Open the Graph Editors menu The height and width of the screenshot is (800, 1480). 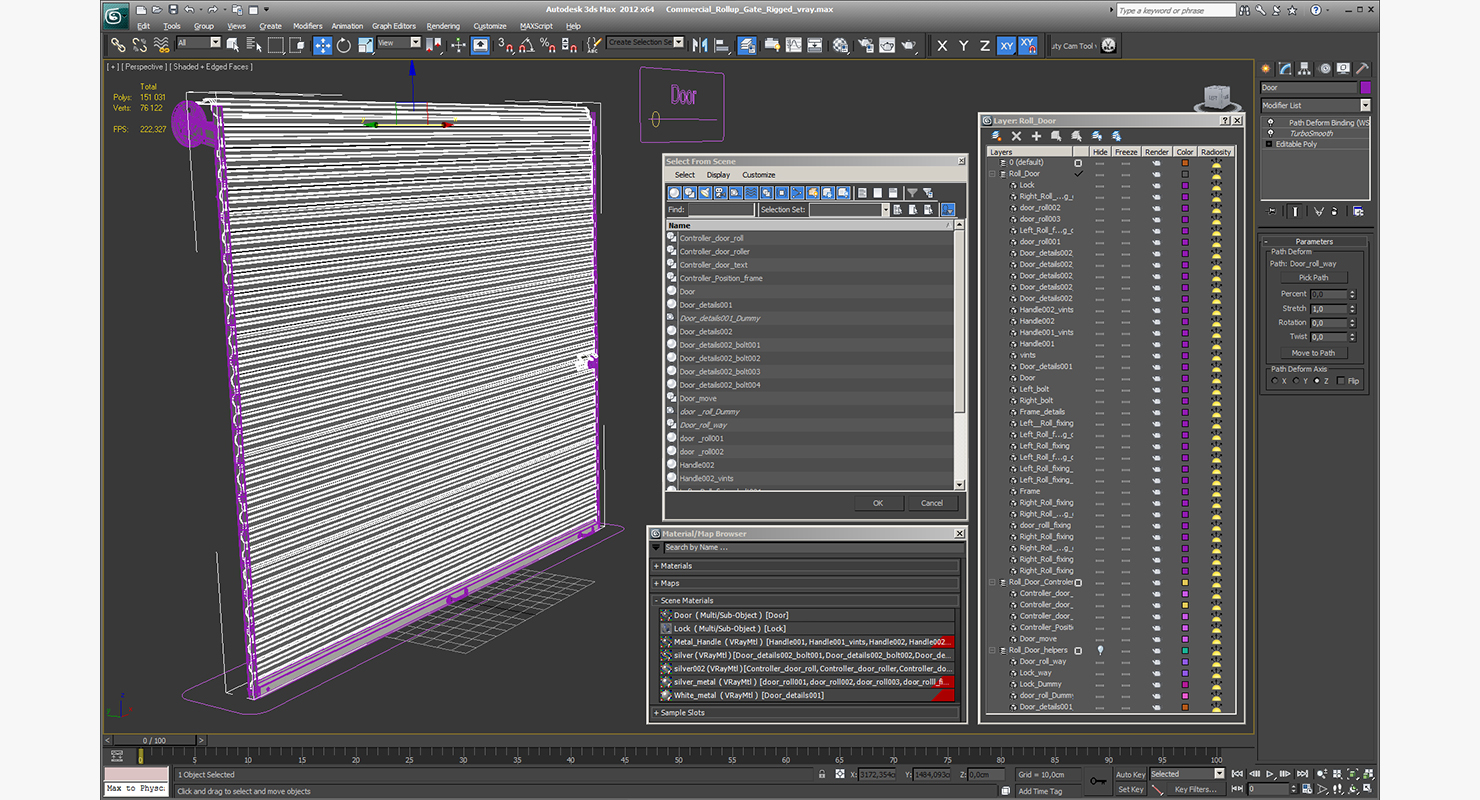click(x=394, y=26)
